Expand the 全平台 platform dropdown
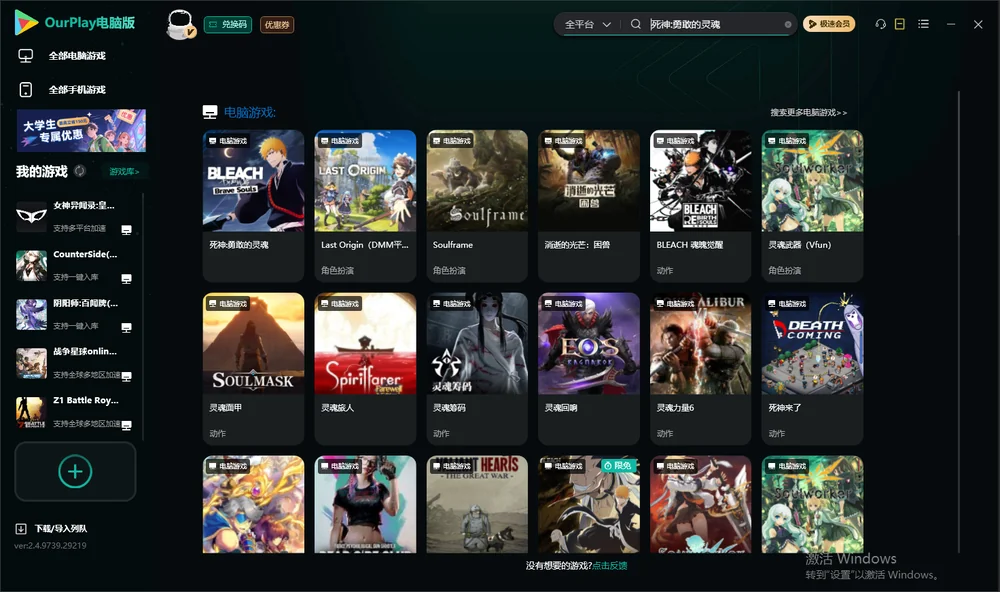 [587, 24]
